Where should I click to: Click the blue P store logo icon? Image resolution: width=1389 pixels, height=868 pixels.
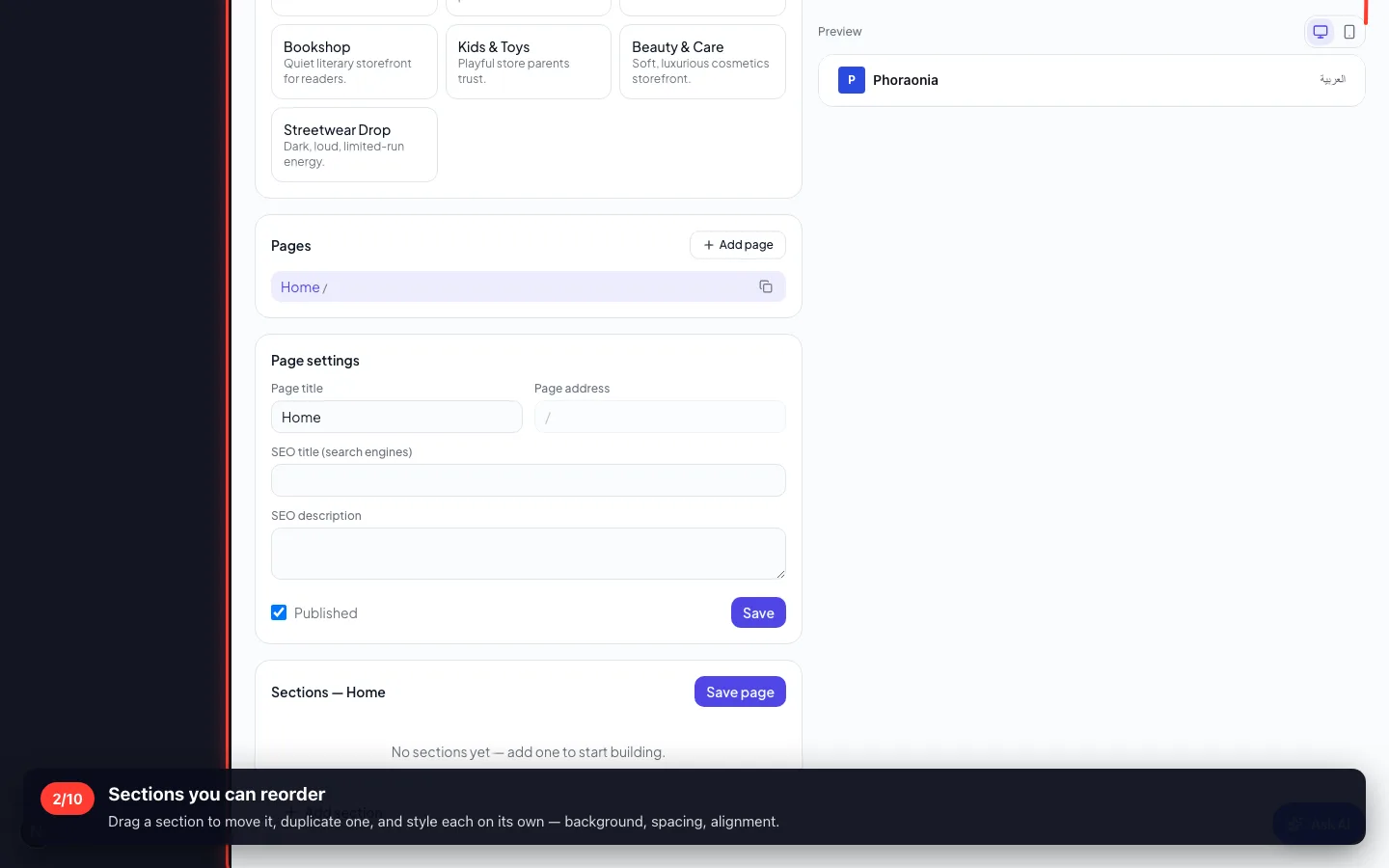[x=851, y=80]
